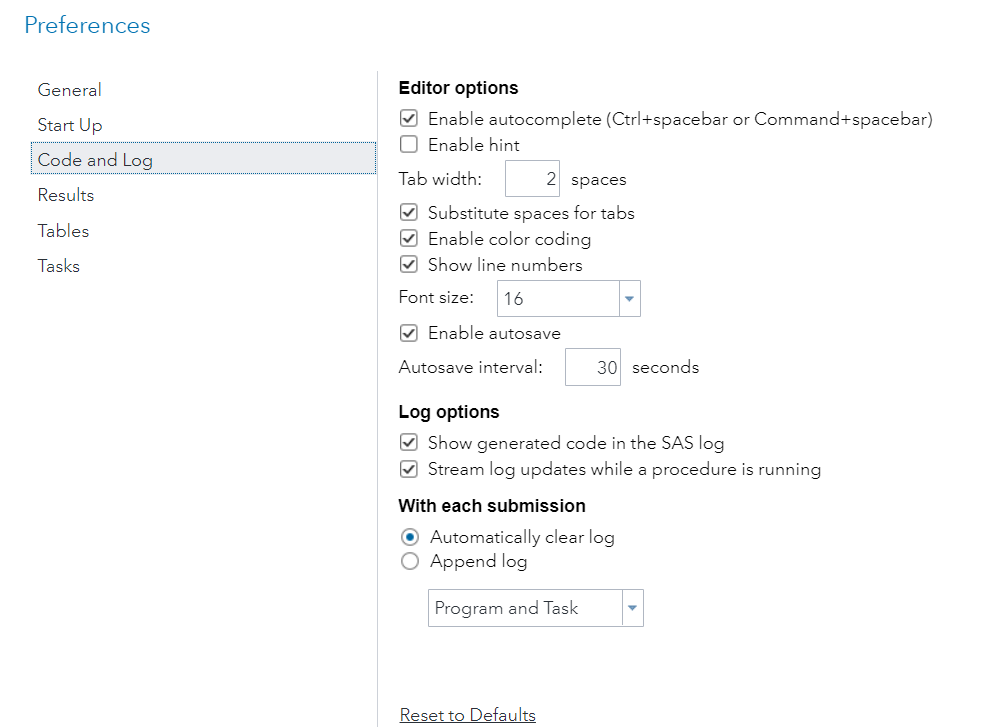Open the General preferences section
991x727 pixels.
70,90
